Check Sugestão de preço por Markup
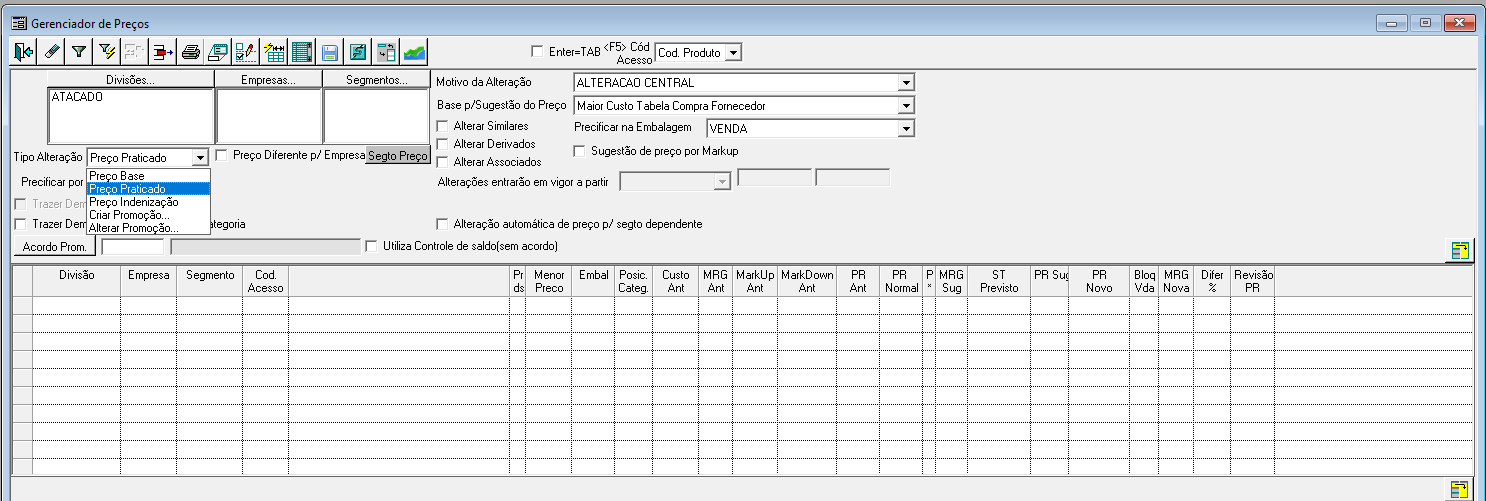 (580, 151)
